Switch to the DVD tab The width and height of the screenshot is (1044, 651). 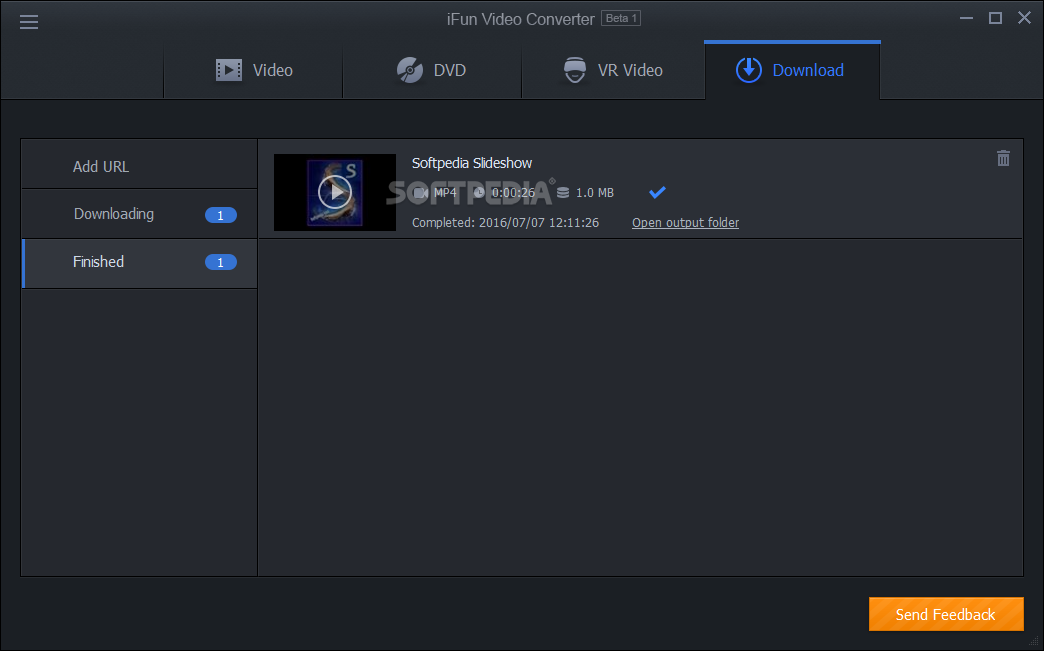(x=432, y=70)
